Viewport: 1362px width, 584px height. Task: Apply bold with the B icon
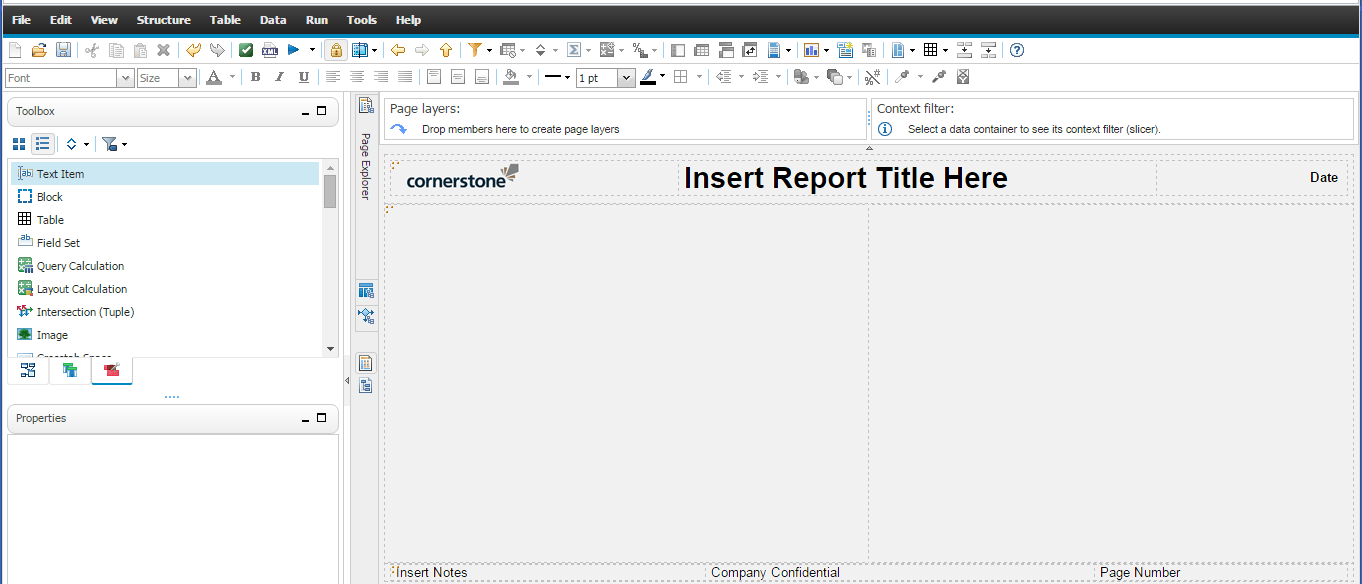(255, 77)
